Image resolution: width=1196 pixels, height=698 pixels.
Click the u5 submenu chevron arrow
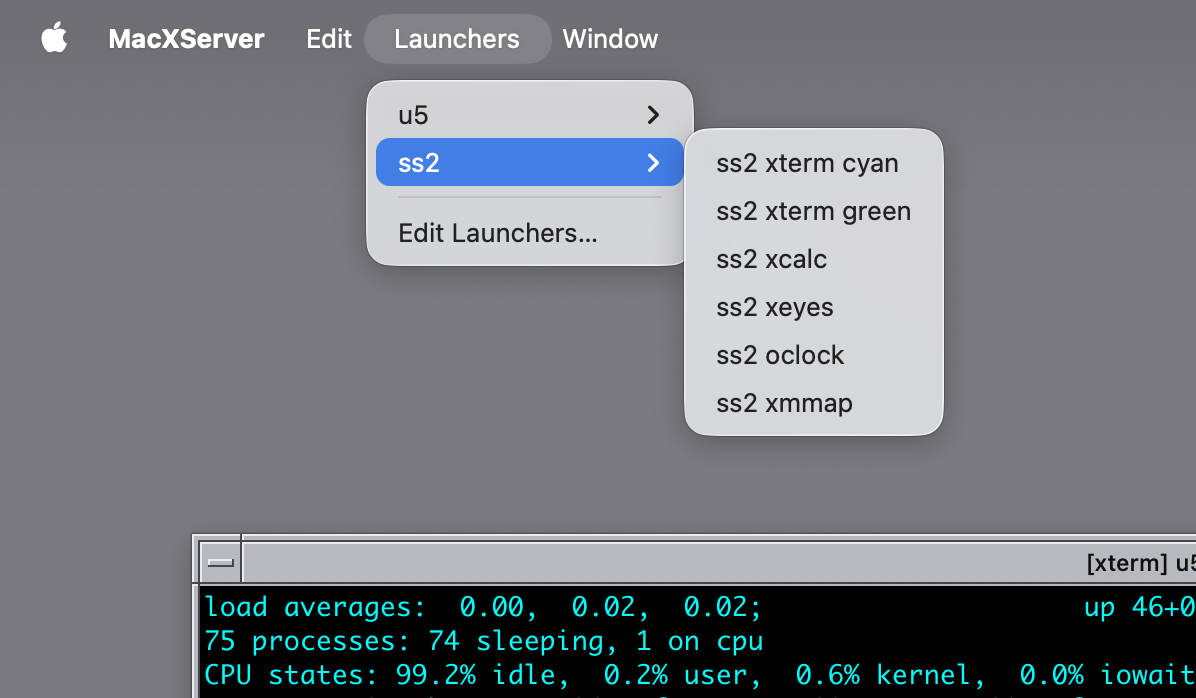click(x=653, y=114)
